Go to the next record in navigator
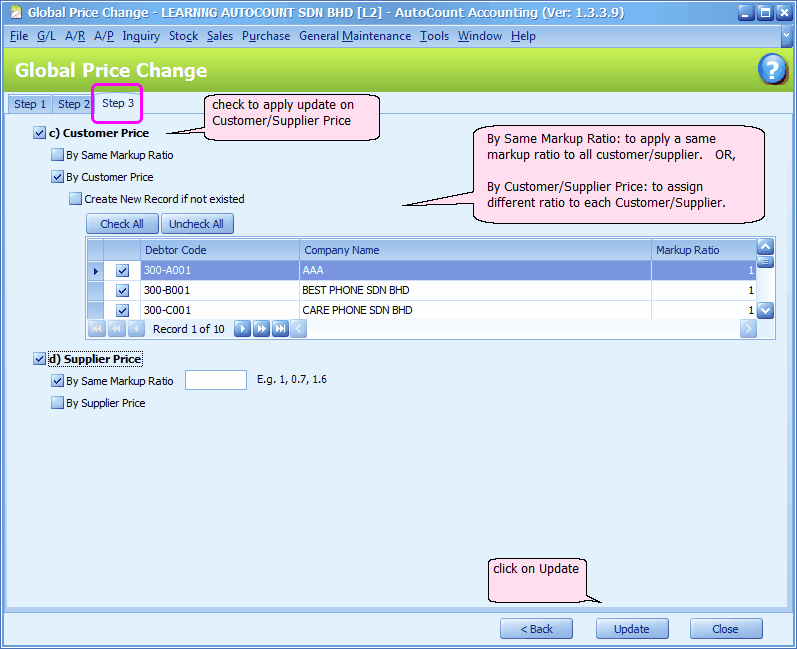This screenshot has width=797, height=649. pyautogui.click(x=242, y=329)
